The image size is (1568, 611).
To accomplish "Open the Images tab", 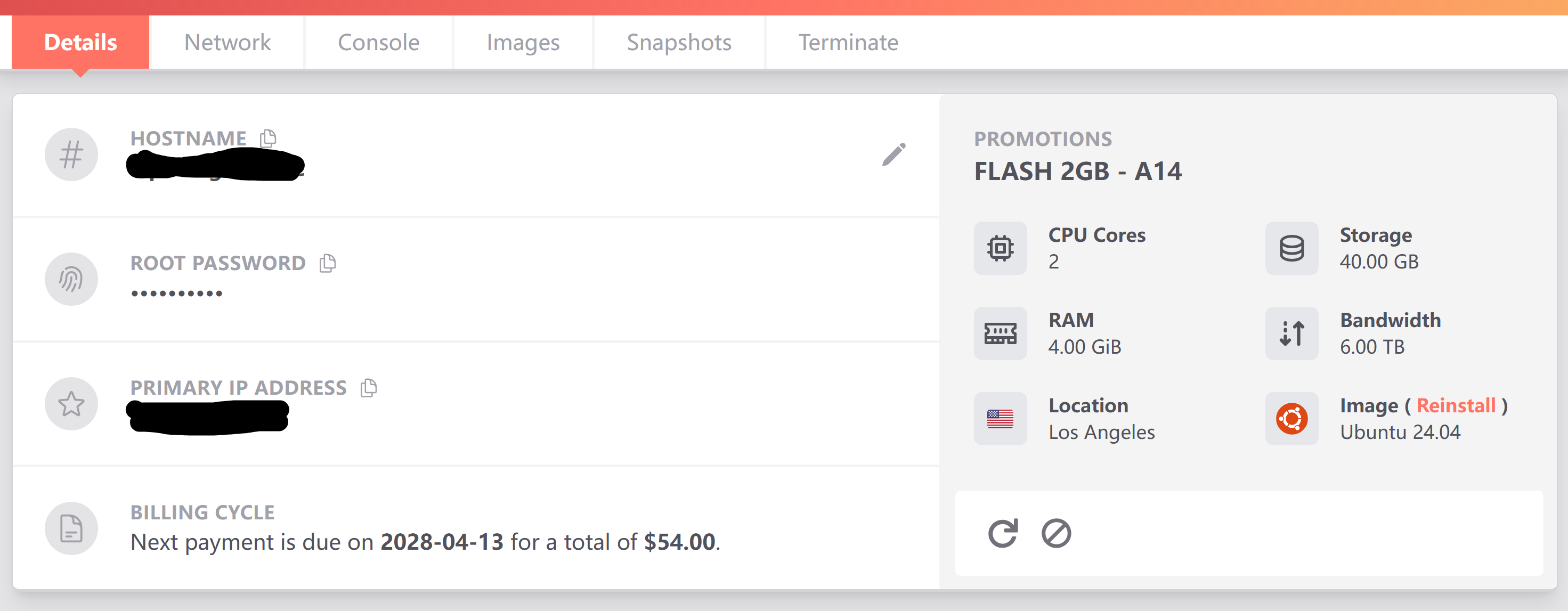I will [x=523, y=42].
